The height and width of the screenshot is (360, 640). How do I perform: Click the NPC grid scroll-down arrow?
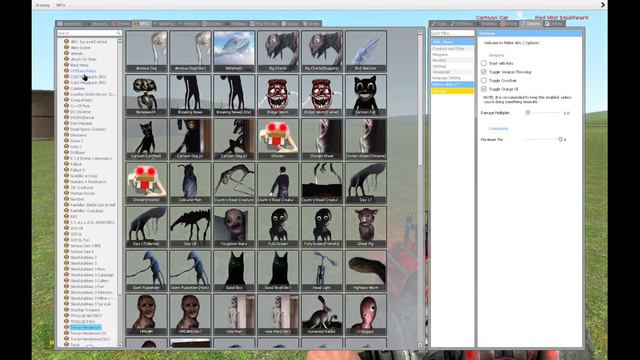tap(420, 345)
